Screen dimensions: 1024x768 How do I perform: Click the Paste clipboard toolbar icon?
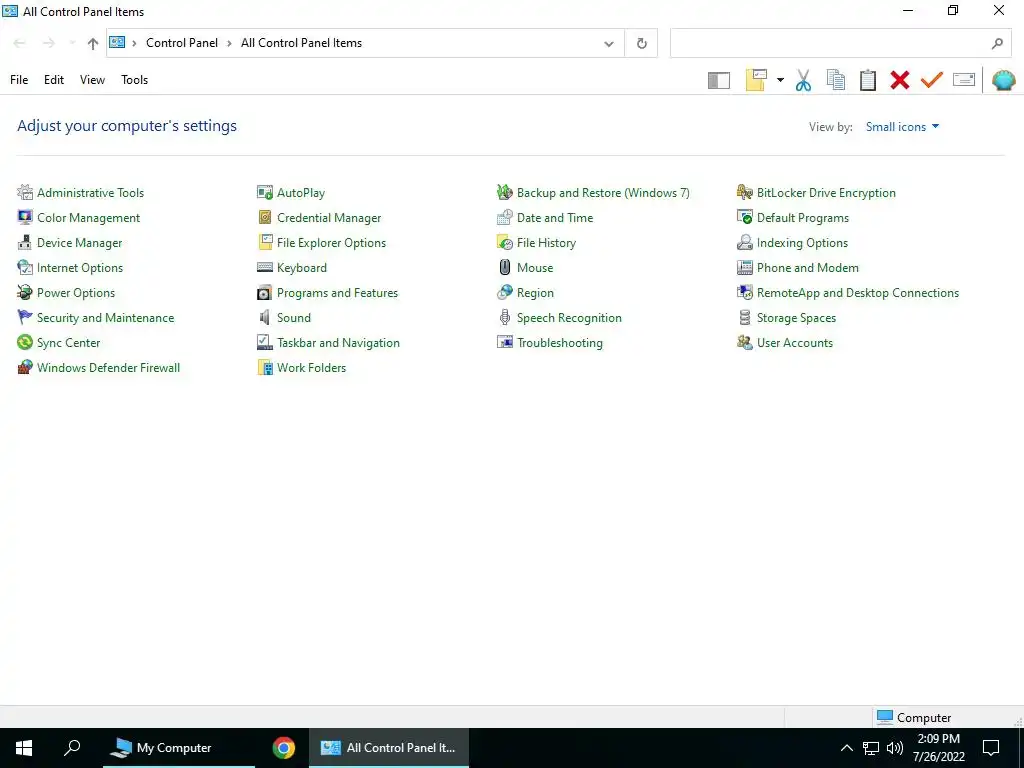[868, 80]
